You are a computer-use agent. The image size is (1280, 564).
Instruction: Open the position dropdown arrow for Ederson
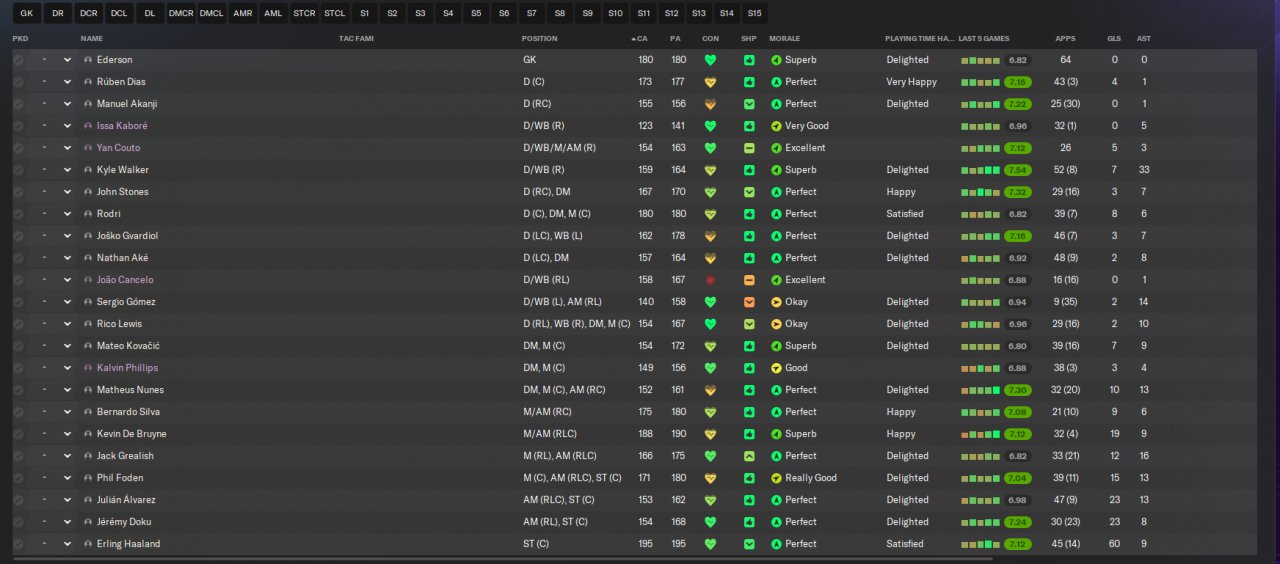point(67,60)
